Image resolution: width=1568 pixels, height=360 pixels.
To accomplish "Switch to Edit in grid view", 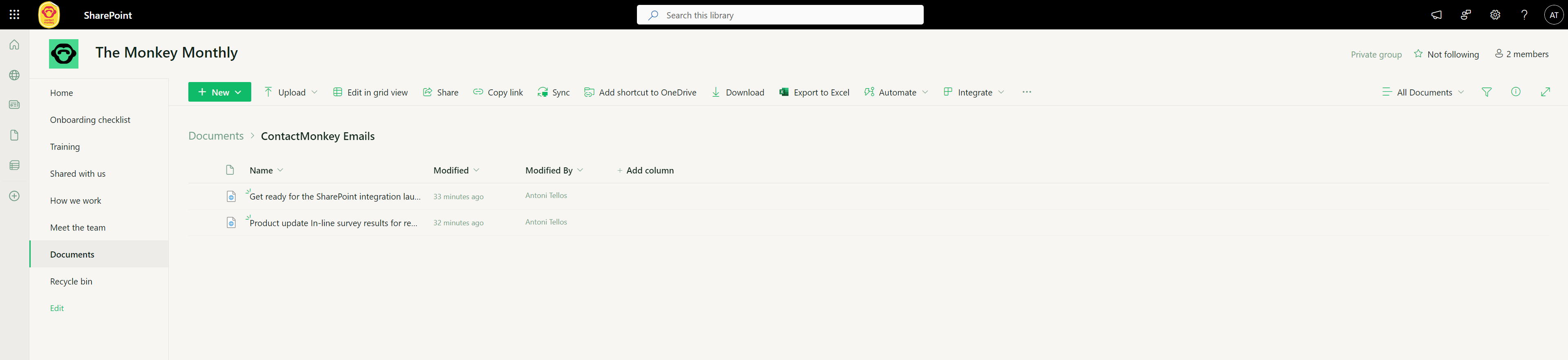I will pos(370,92).
